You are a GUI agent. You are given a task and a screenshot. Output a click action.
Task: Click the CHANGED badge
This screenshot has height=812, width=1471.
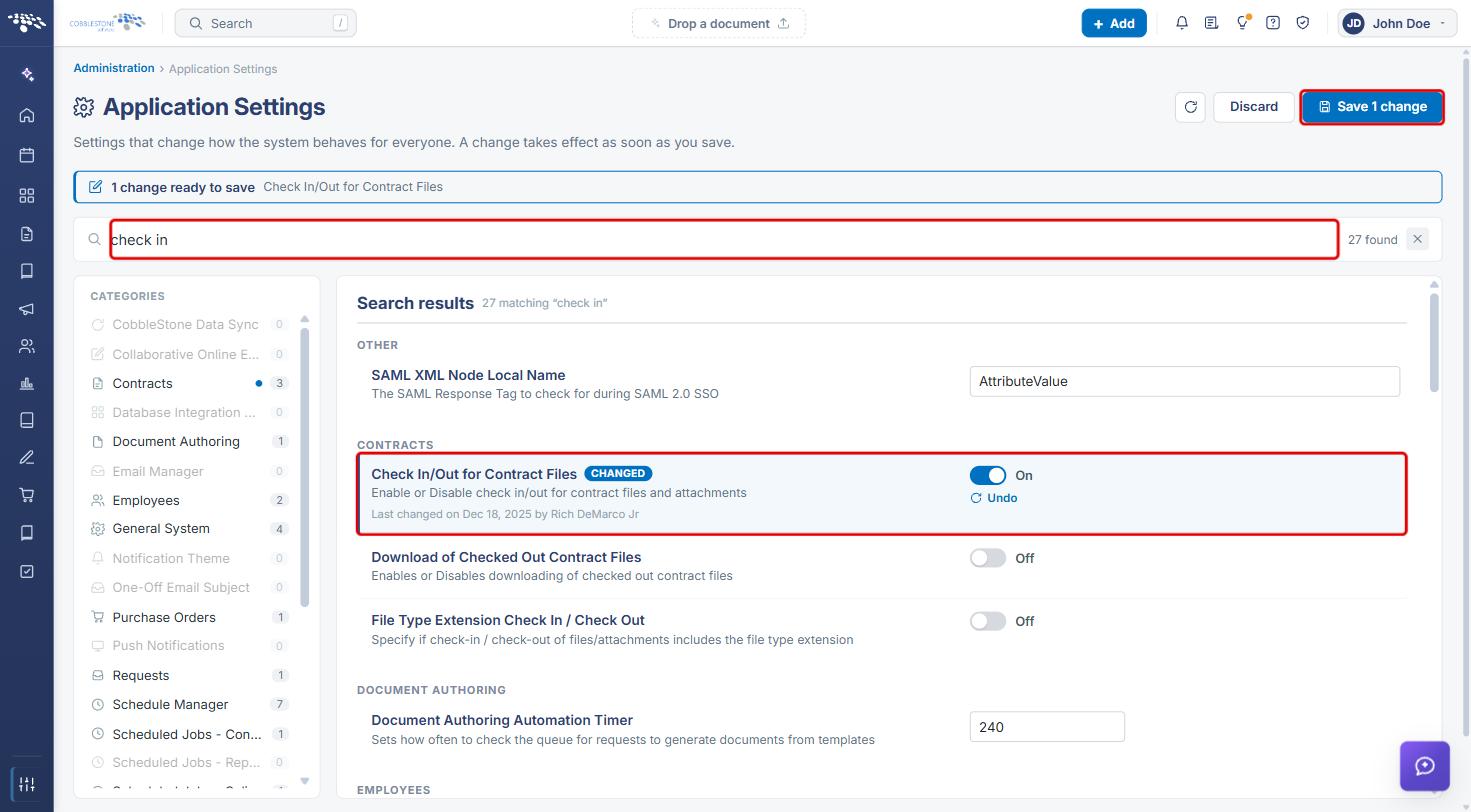618,473
